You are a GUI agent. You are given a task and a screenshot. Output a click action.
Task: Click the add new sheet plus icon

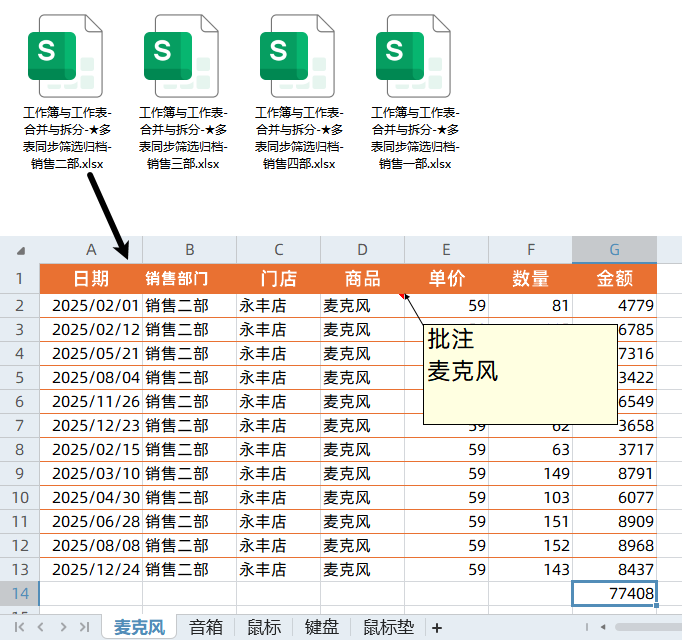pos(436,627)
